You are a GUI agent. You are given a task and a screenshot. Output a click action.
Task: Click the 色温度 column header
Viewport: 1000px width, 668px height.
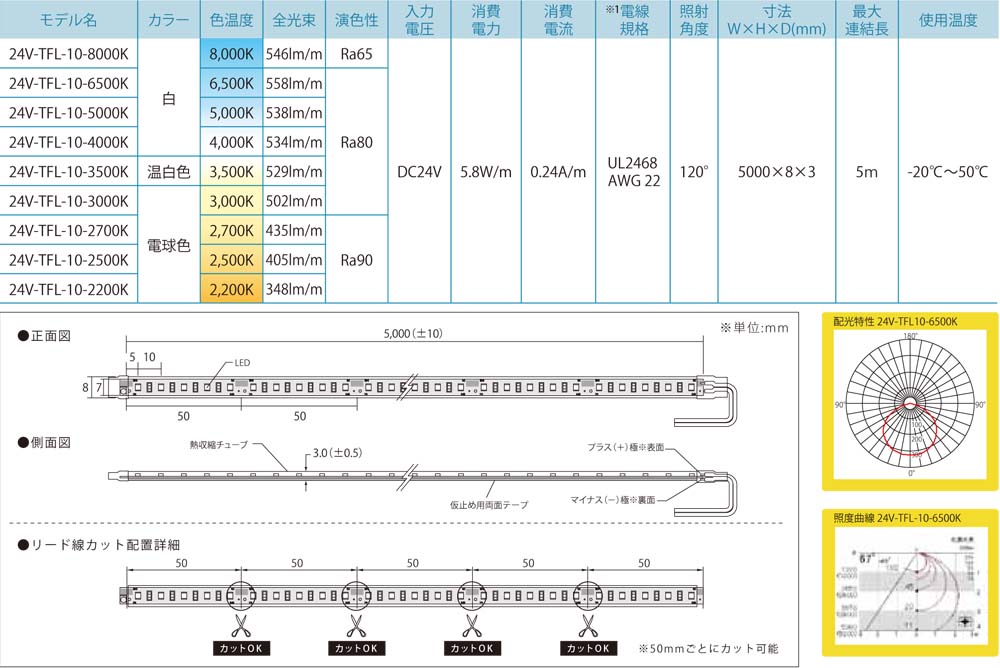click(232, 20)
